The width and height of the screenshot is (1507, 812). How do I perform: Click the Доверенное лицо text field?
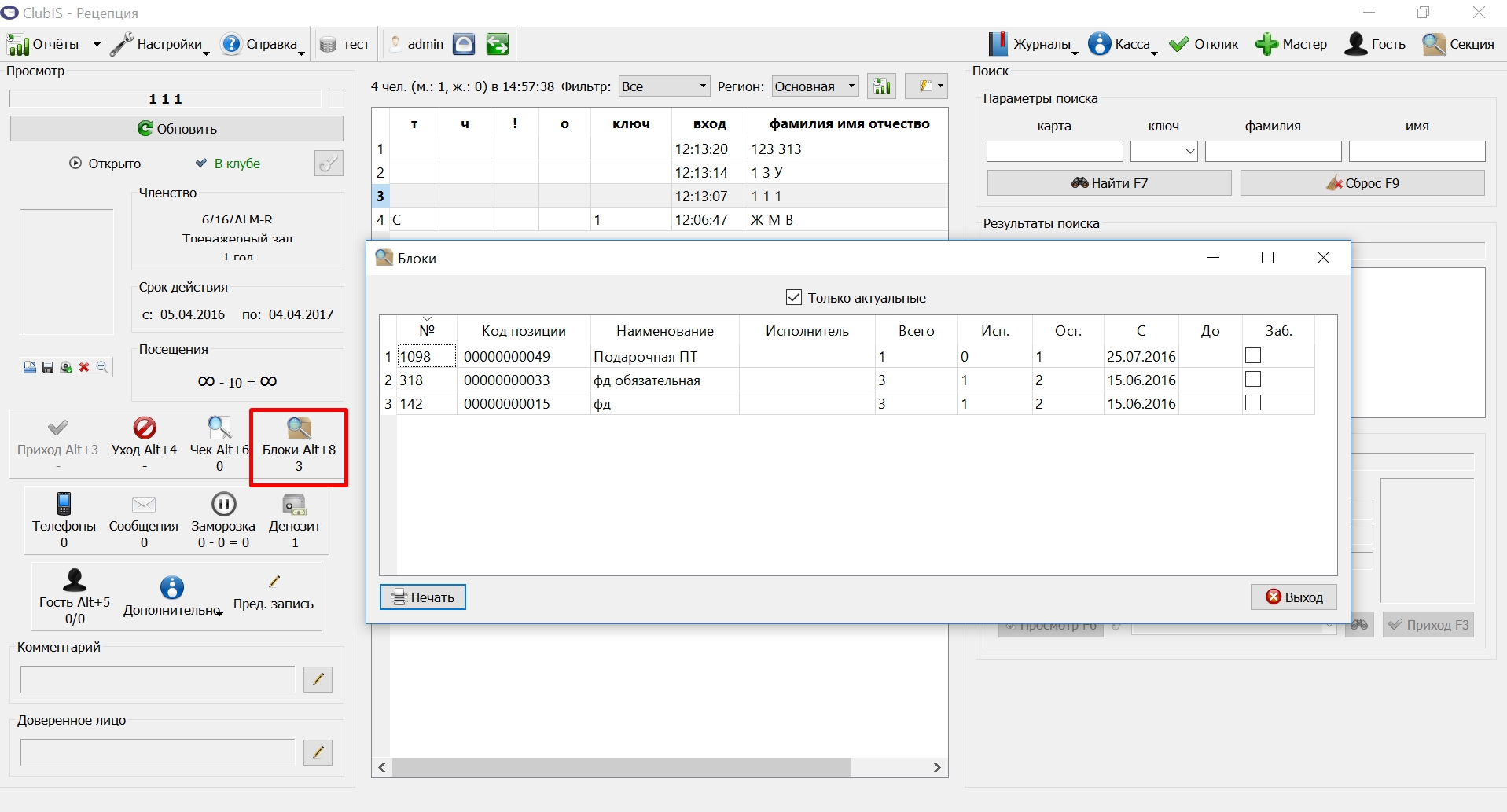pyautogui.click(x=158, y=753)
